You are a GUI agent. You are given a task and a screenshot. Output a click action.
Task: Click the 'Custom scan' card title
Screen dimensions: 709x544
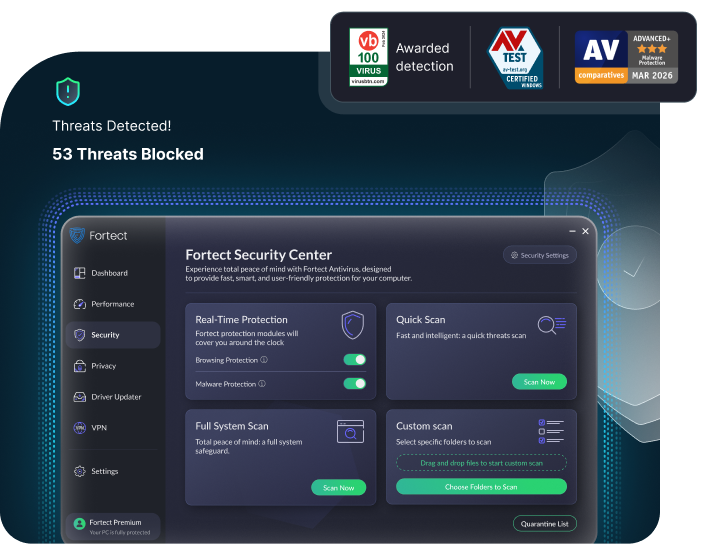424,426
